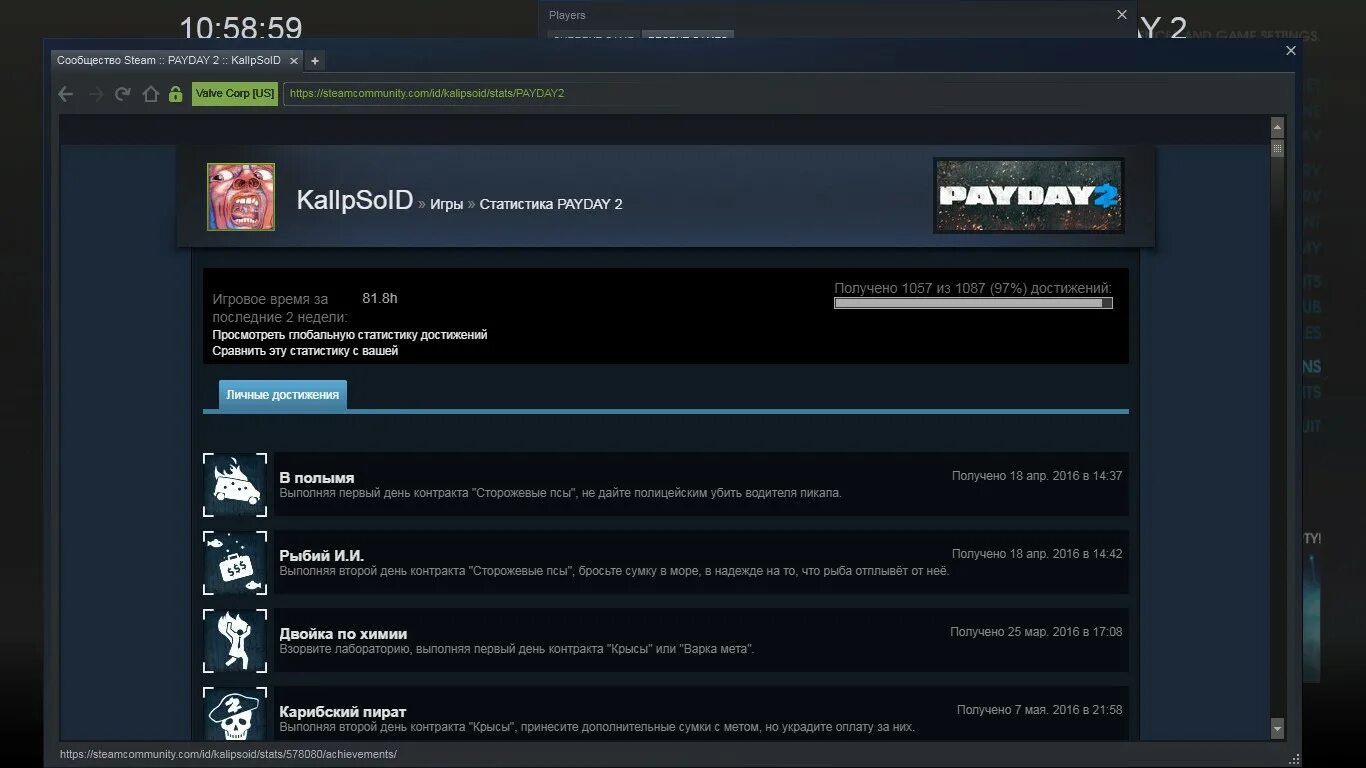The height and width of the screenshot is (768, 1366).
Task: Click the PAYDAY 2 game banner image
Action: tap(1029, 195)
